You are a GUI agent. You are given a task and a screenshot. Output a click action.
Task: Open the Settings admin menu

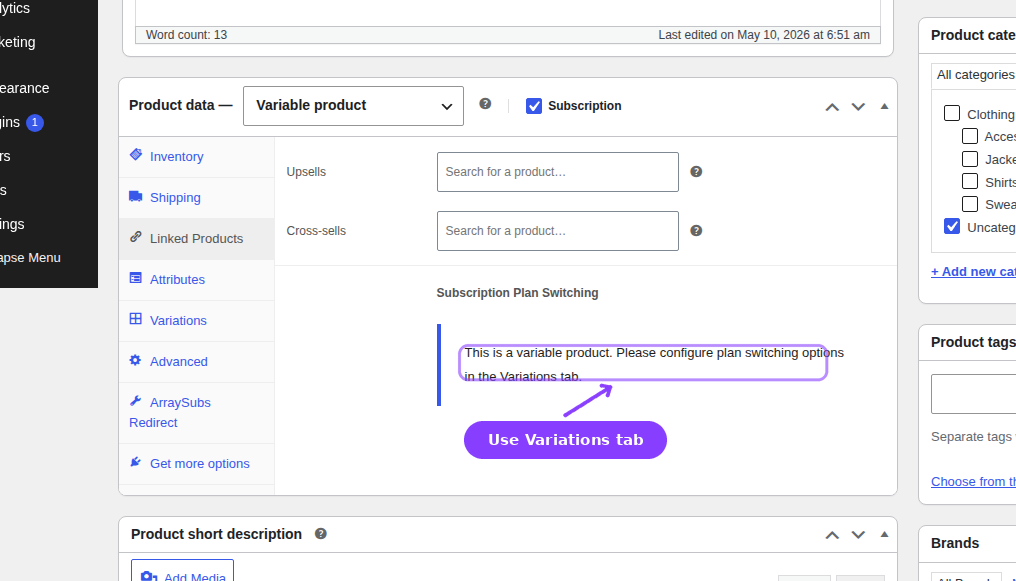[12, 224]
